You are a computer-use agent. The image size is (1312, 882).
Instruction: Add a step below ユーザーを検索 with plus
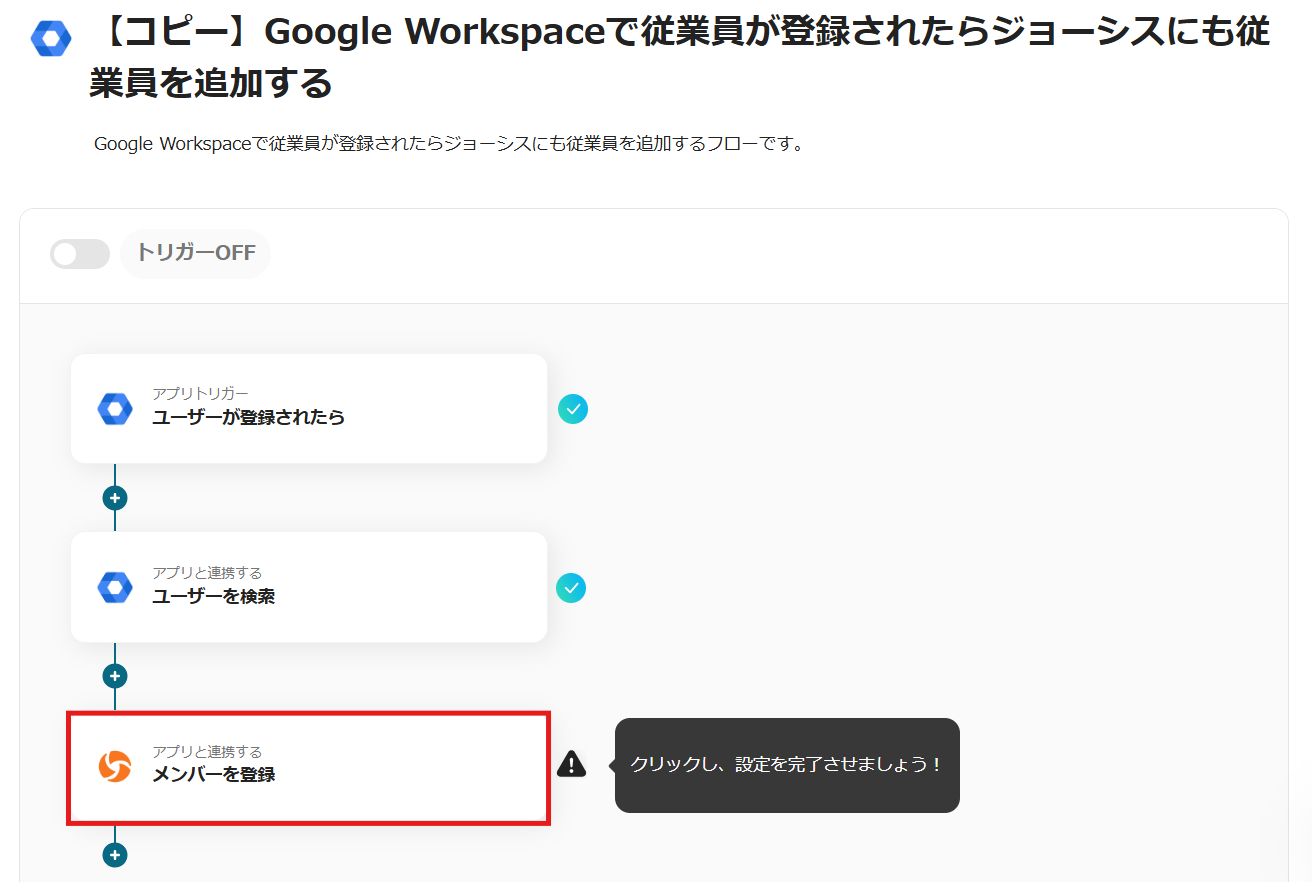(x=115, y=676)
